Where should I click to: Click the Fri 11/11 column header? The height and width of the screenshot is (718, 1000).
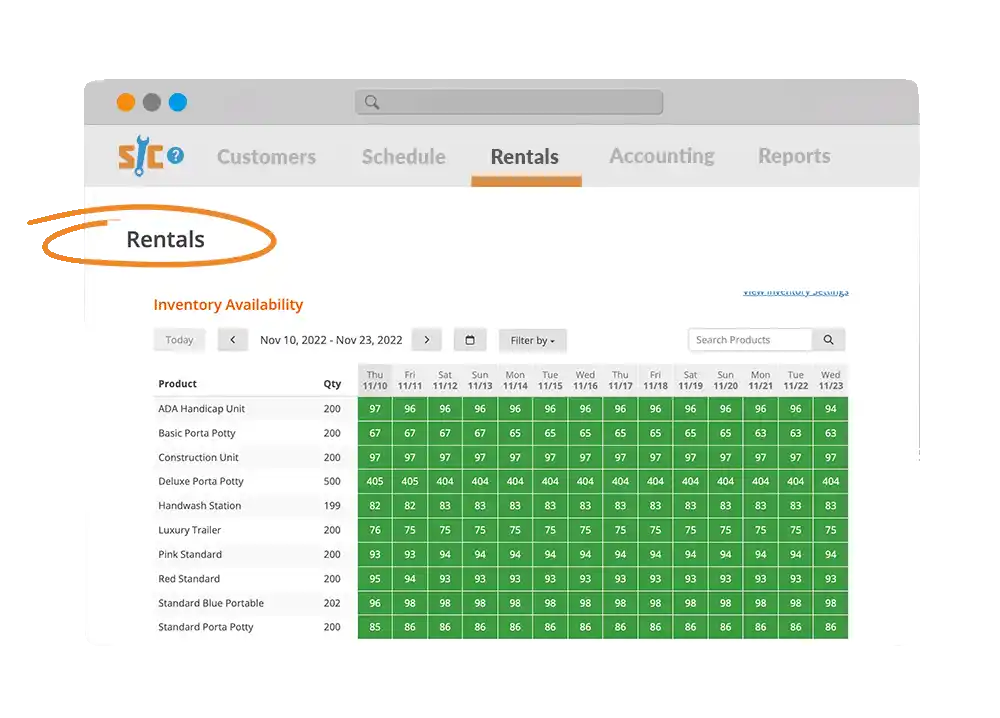point(410,380)
